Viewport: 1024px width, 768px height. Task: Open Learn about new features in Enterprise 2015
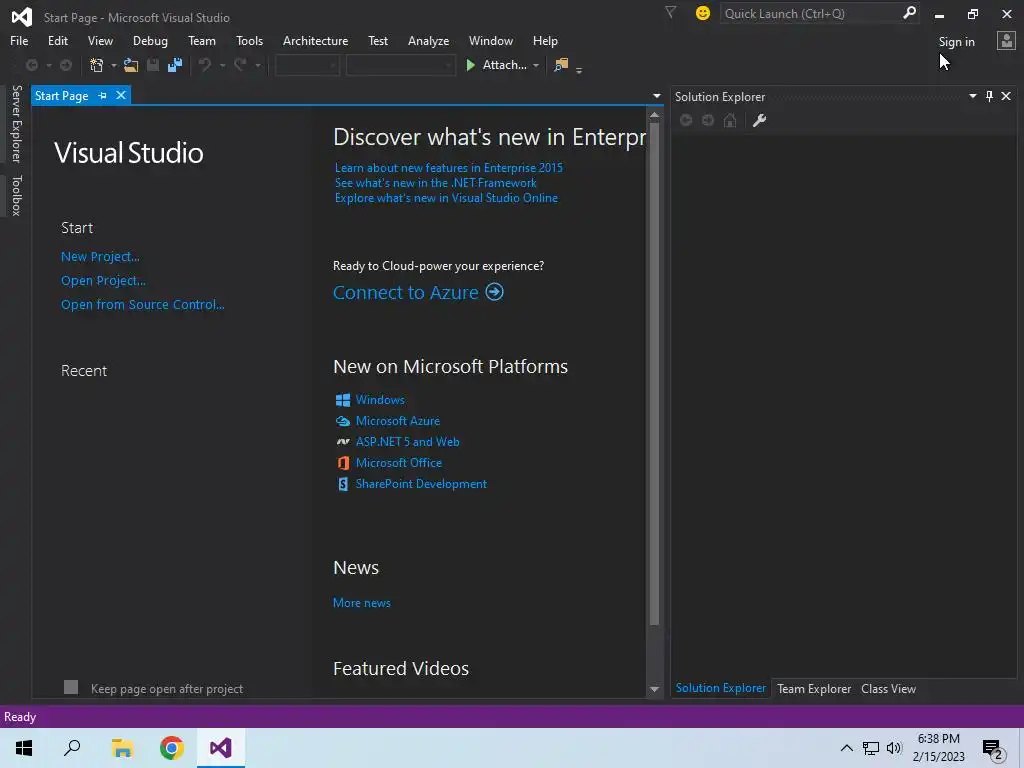pos(449,168)
